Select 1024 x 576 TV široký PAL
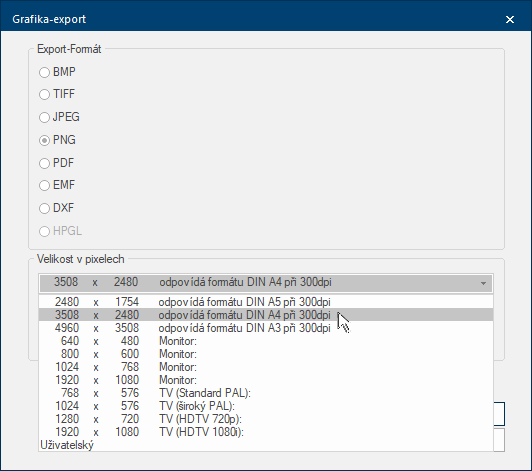The width and height of the screenshot is (532, 471). pos(266,406)
